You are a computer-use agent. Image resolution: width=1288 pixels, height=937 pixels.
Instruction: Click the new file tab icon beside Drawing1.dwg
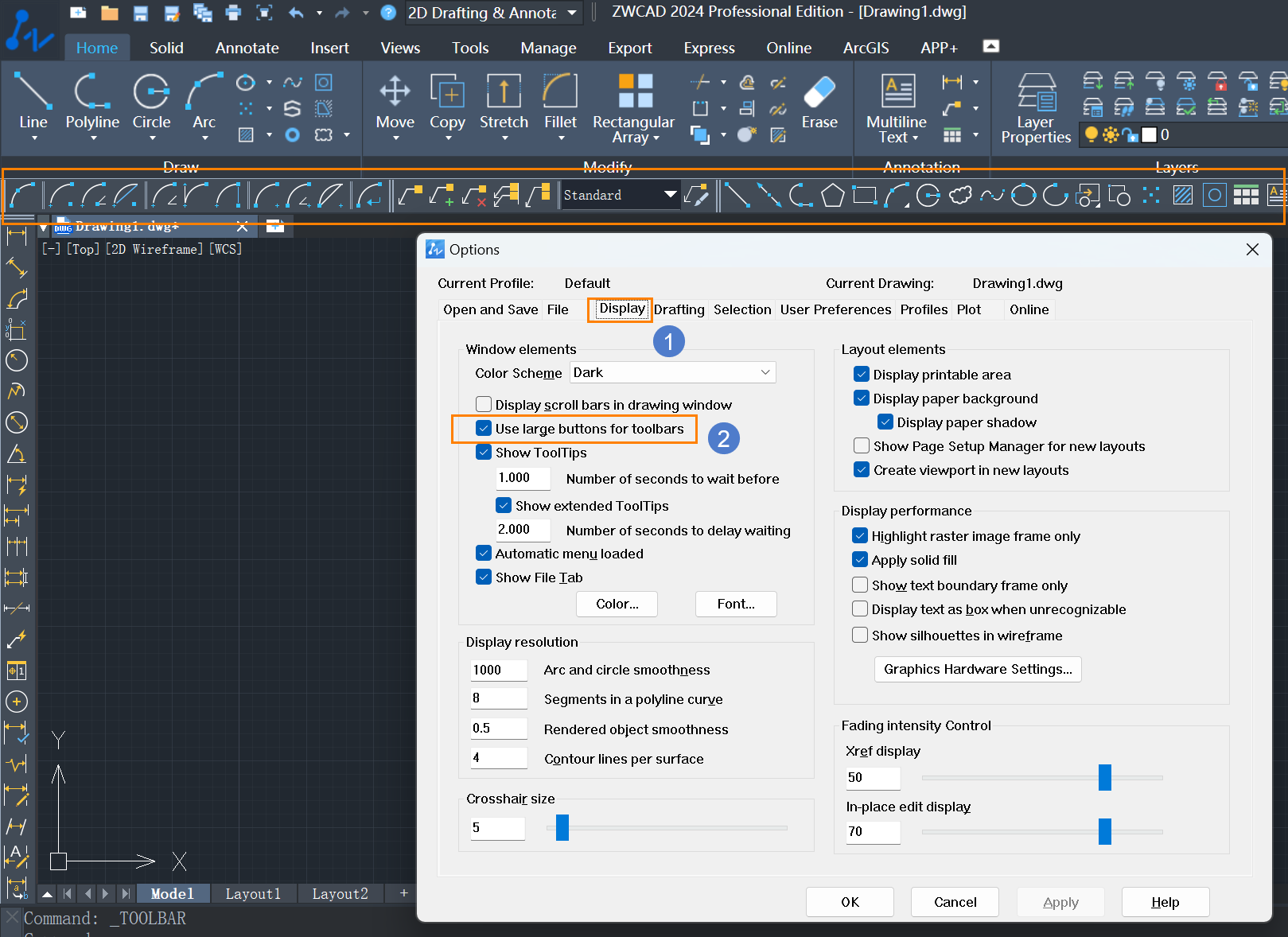[274, 226]
